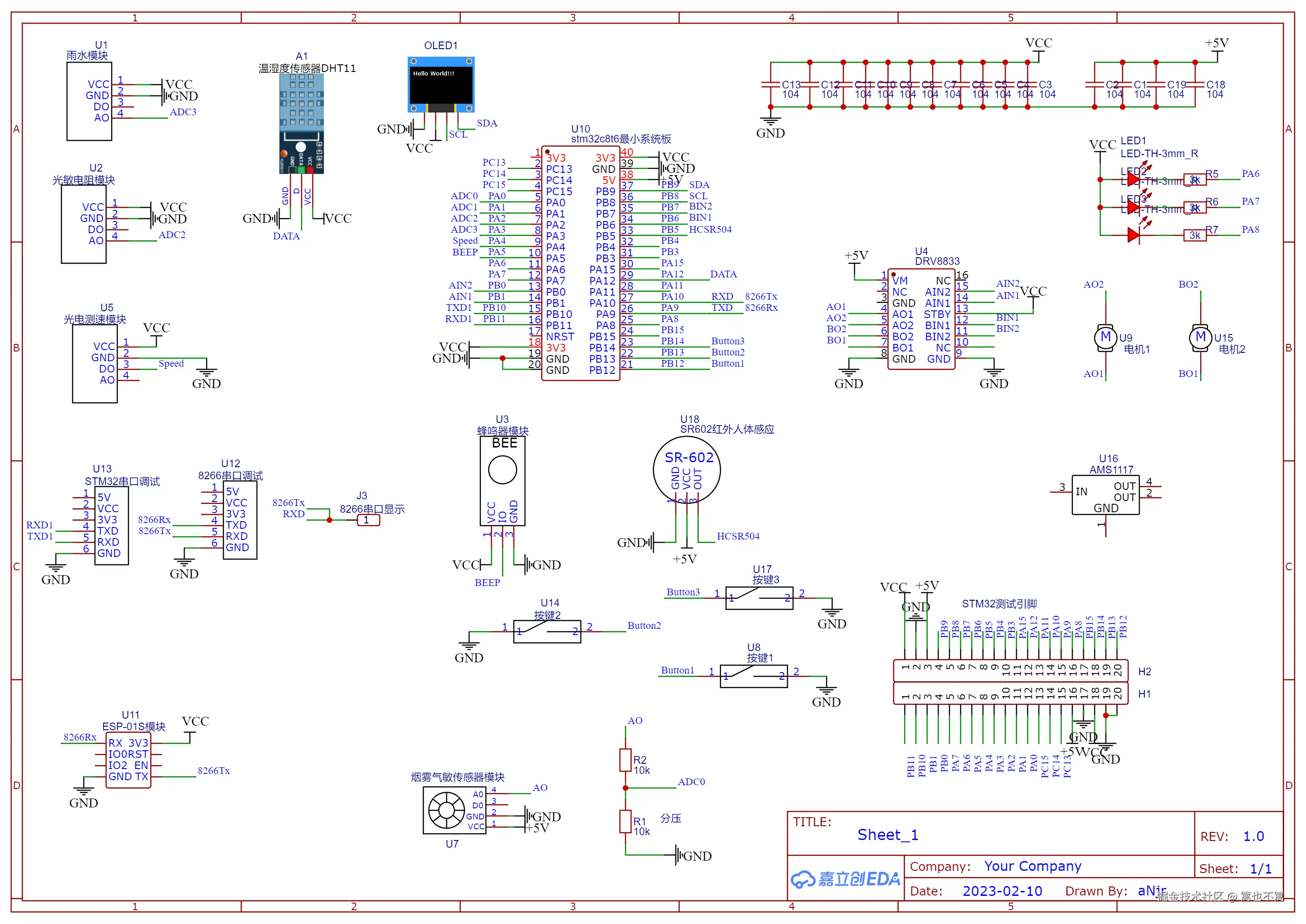Click the date field 2023-02-10
The height and width of the screenshot is (924, 1306).
tap(1003, 891)
